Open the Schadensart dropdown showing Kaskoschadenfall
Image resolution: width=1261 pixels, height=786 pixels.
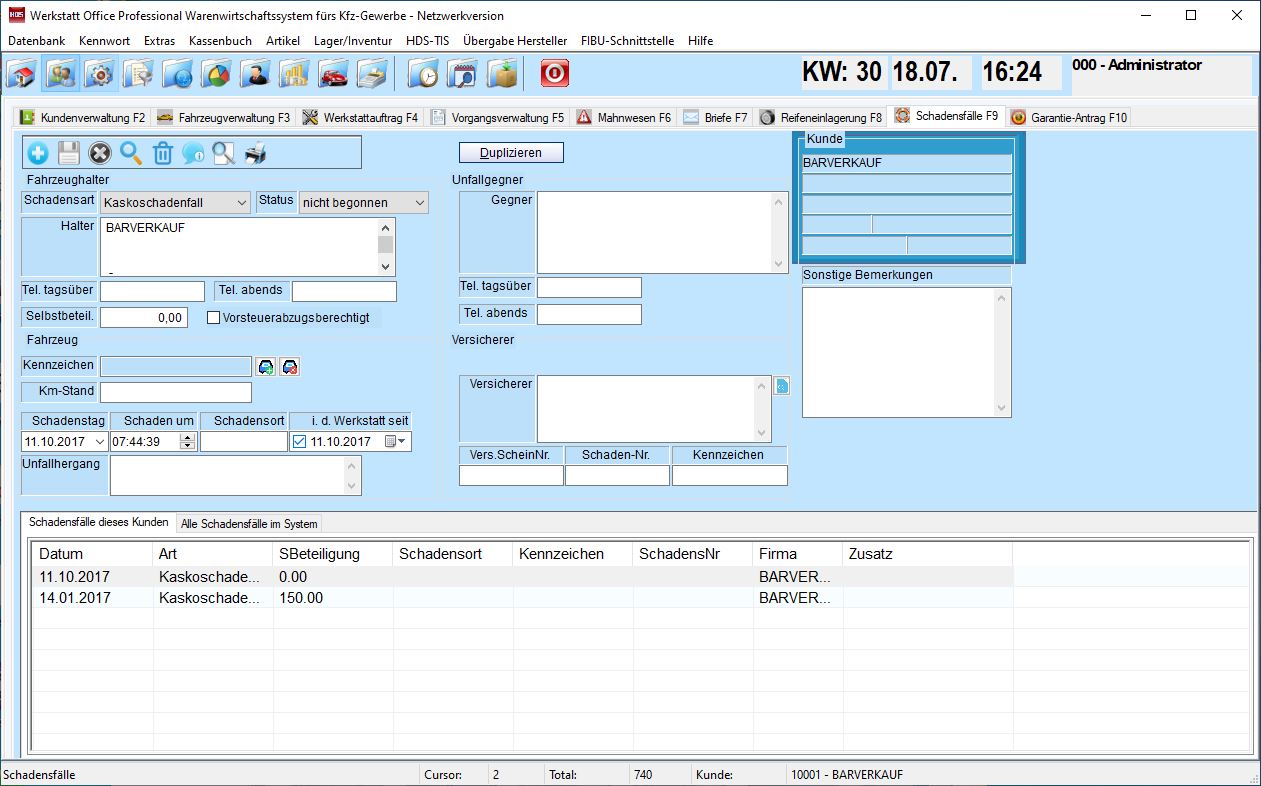click(239, 202)
